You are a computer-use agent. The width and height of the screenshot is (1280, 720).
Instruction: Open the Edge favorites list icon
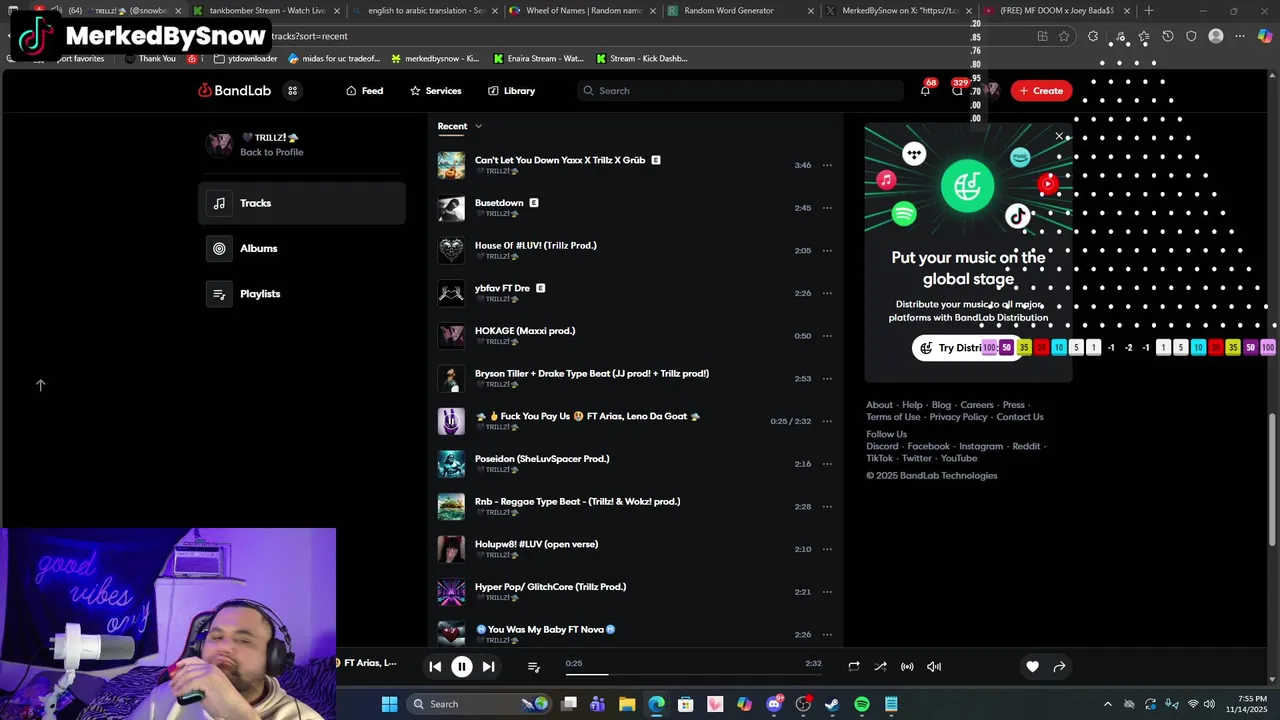(x=1144, y=36)
